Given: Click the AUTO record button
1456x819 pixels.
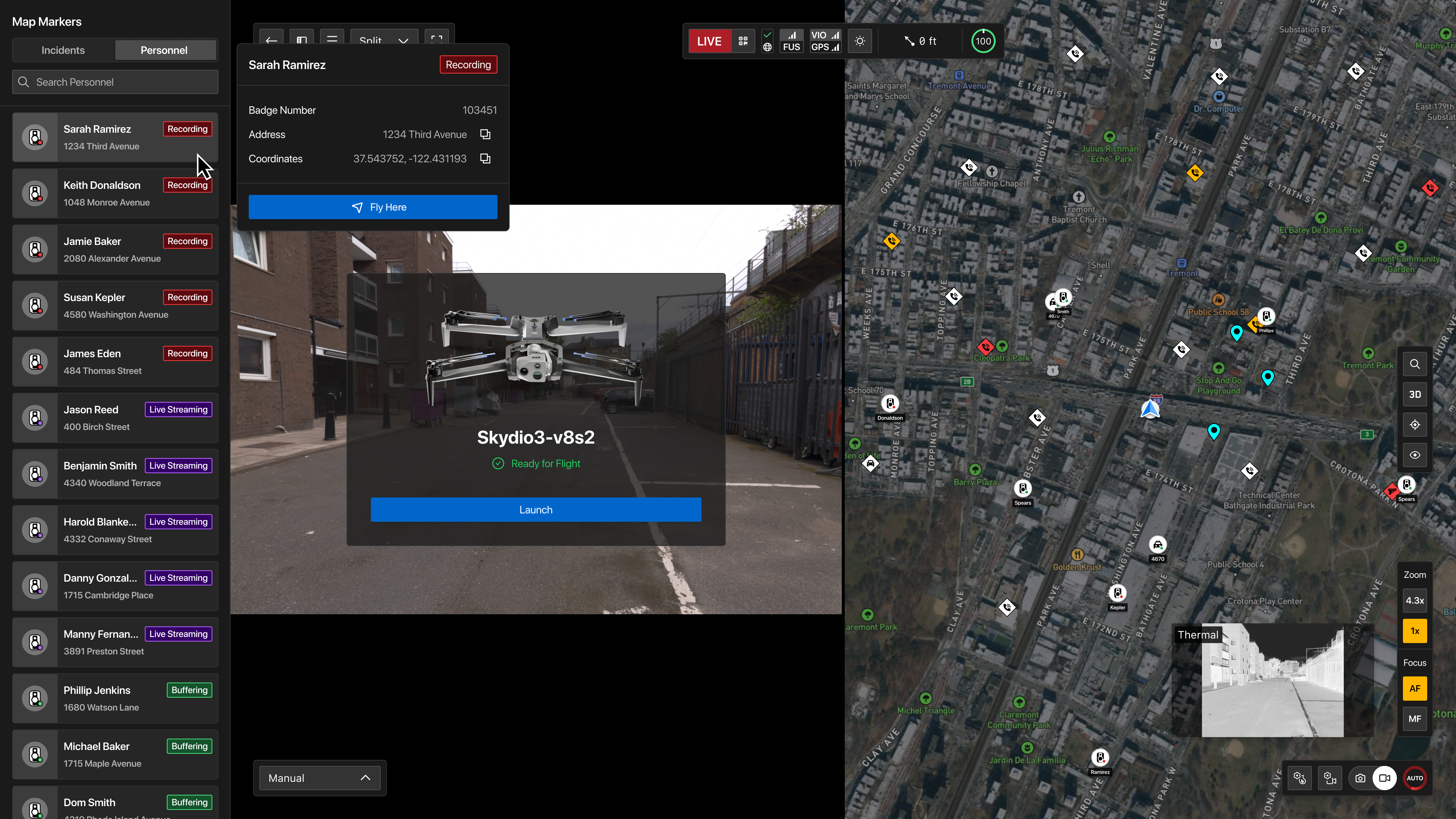Looking at the screenshot, I should [x=1415, y=778].
